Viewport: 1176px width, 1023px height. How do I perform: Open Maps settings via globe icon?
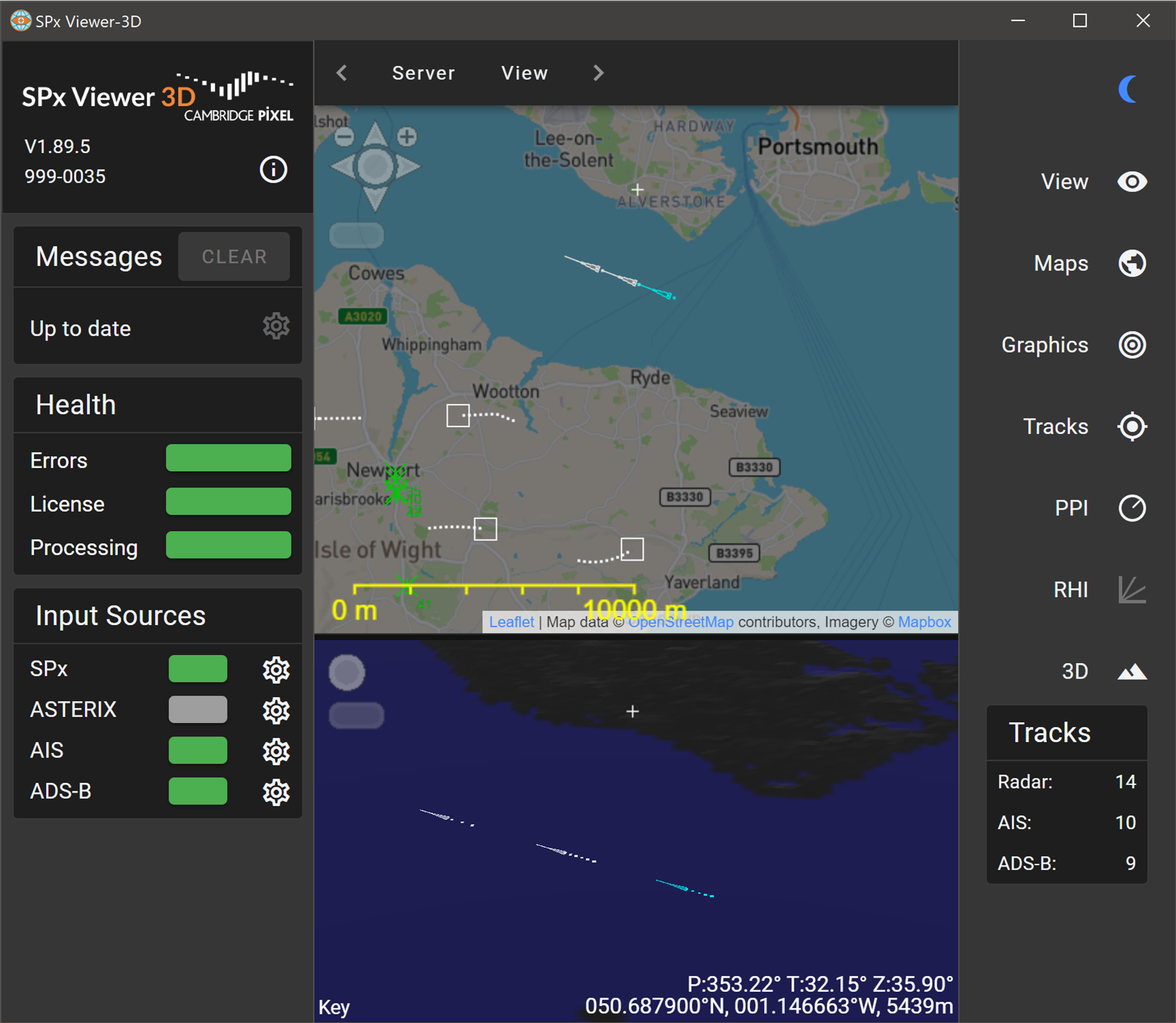click(1132, 263)
